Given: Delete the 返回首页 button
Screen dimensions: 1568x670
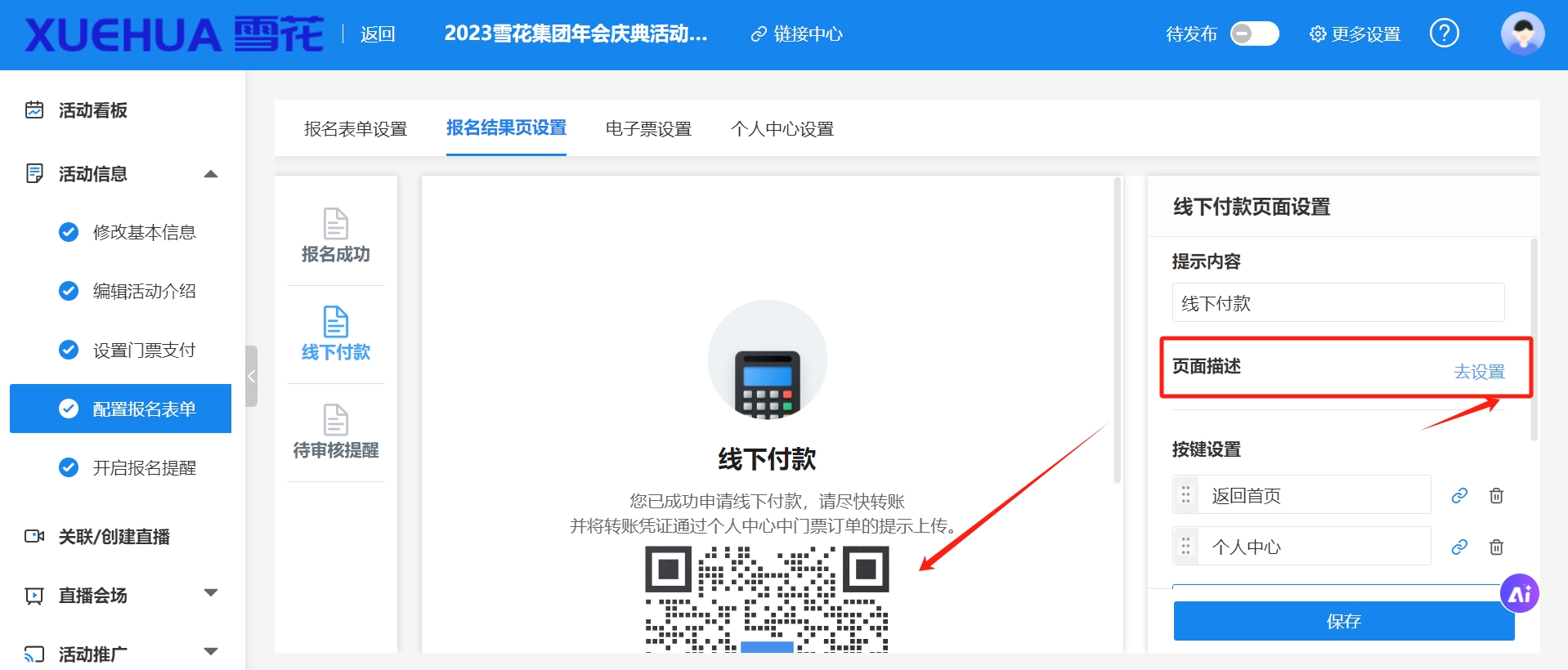Looking at the screenshot, I should click(1496, 496).
